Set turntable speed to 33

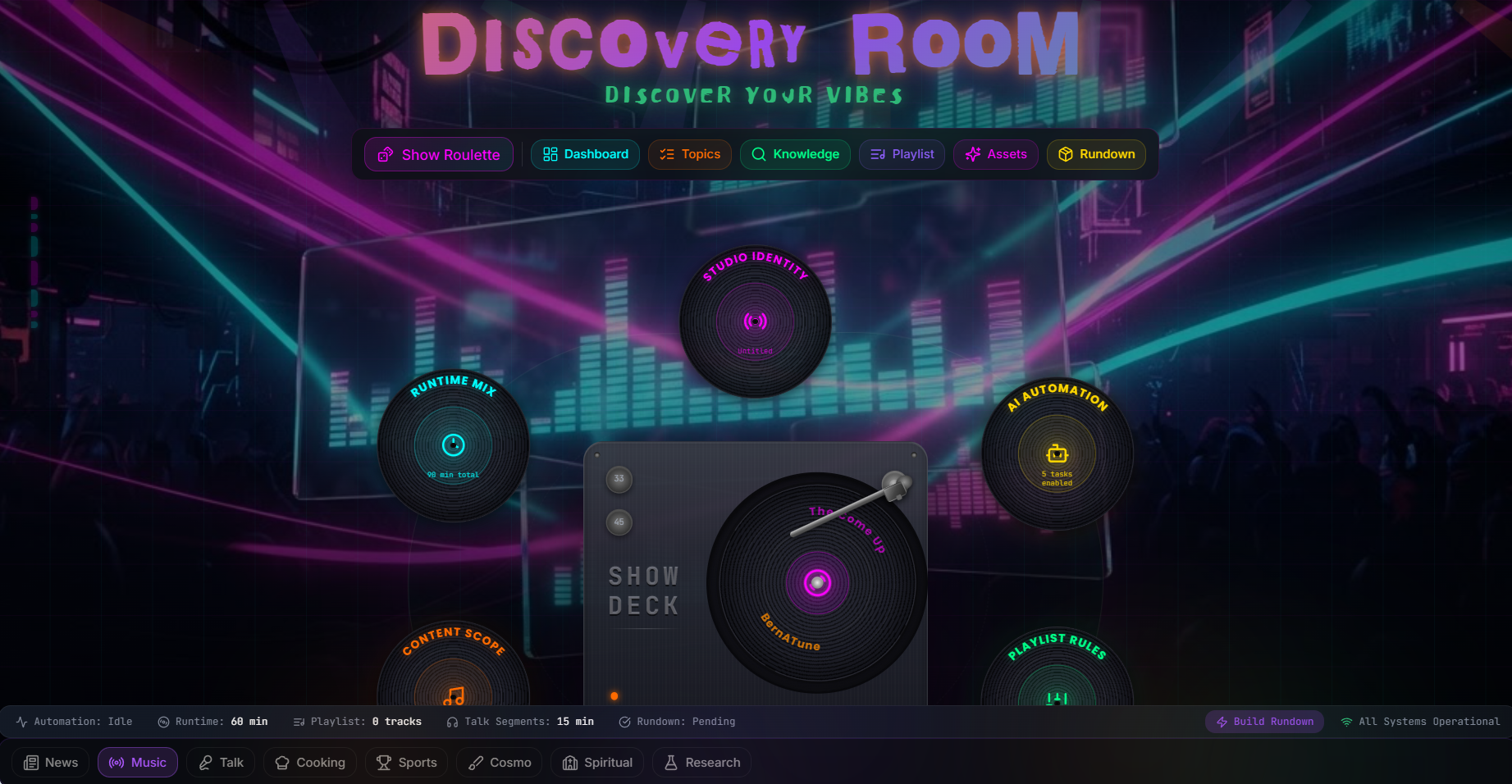click(619, 479)
